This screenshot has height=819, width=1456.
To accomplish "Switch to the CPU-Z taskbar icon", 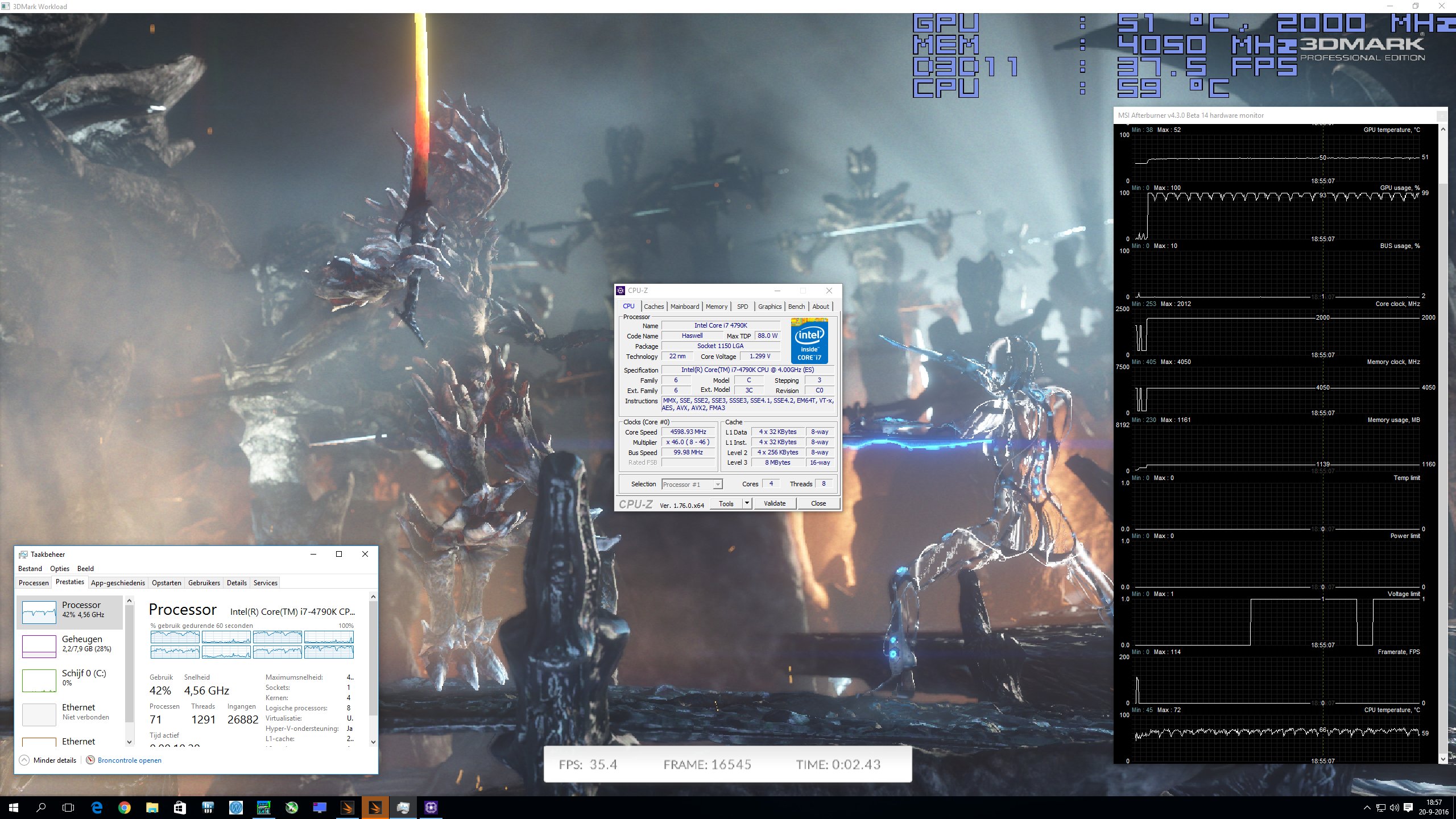I will tap(431, 807).
